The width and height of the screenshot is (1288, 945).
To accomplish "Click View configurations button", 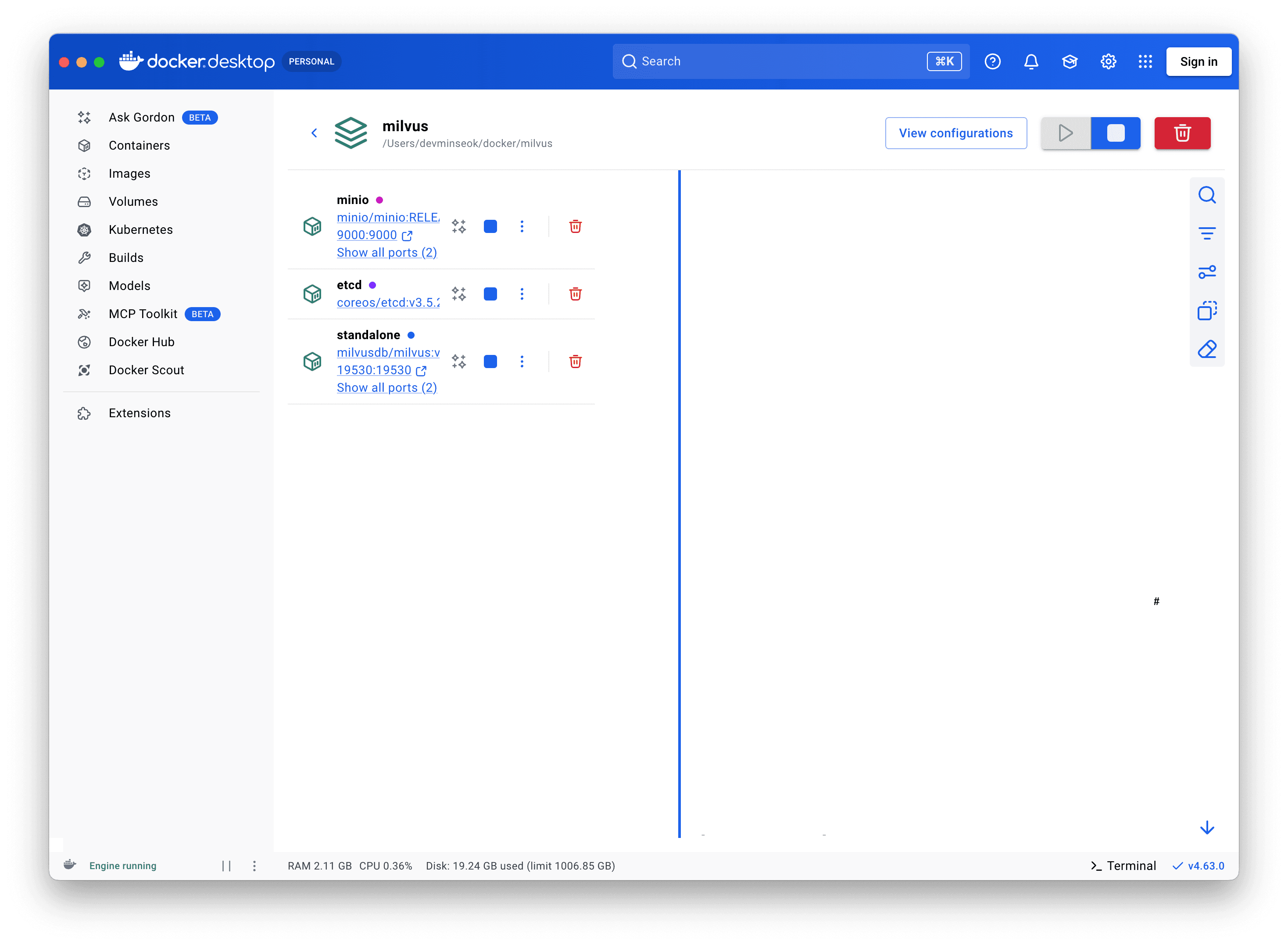I will point(956,133).
